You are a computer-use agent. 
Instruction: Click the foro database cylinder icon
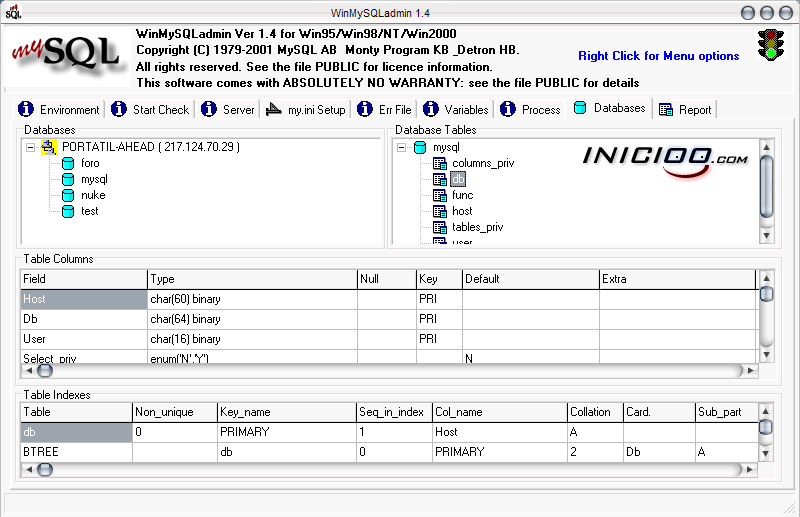[x=68, y=163]
